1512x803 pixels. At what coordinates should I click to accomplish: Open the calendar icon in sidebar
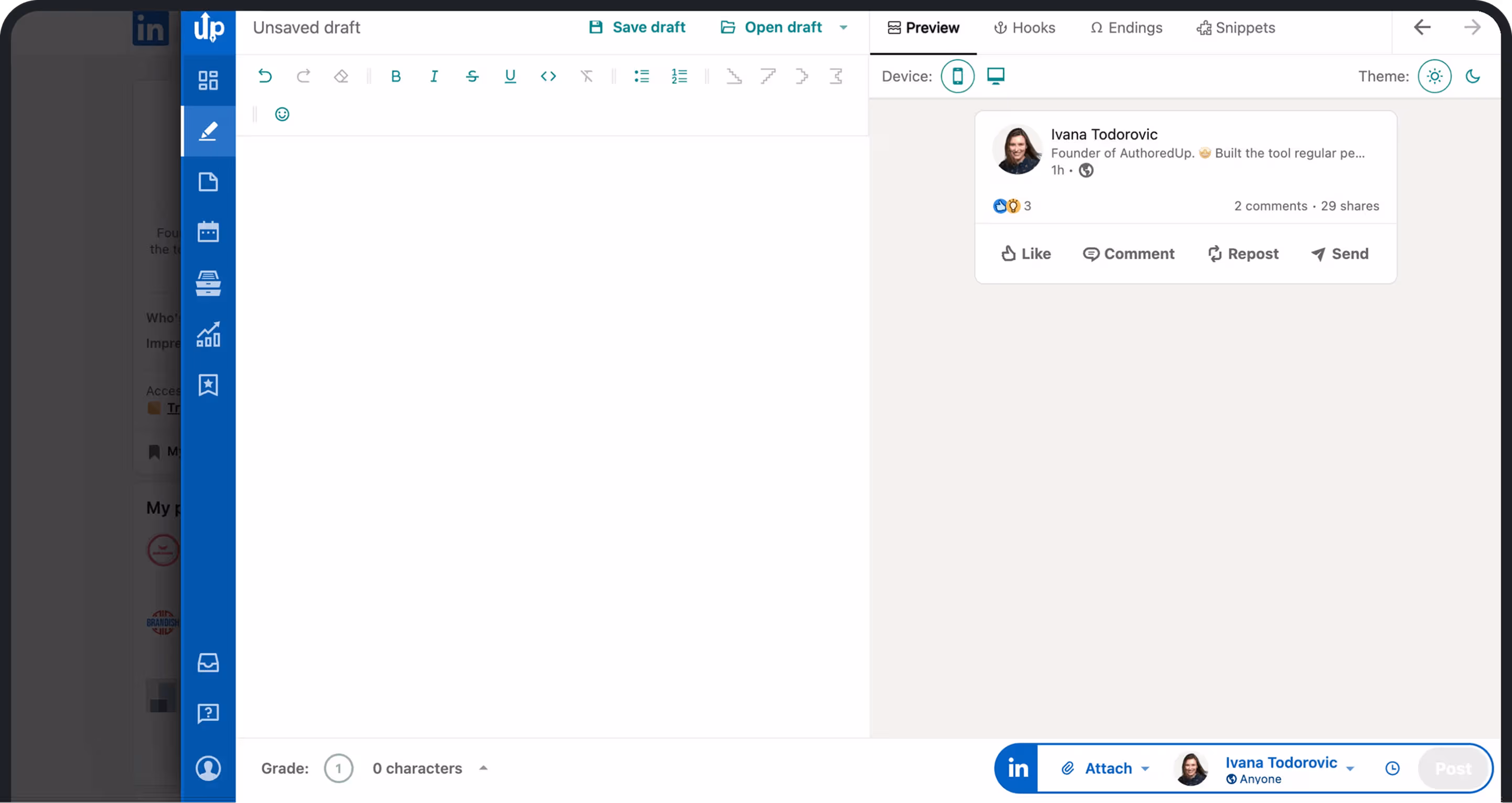208,232
